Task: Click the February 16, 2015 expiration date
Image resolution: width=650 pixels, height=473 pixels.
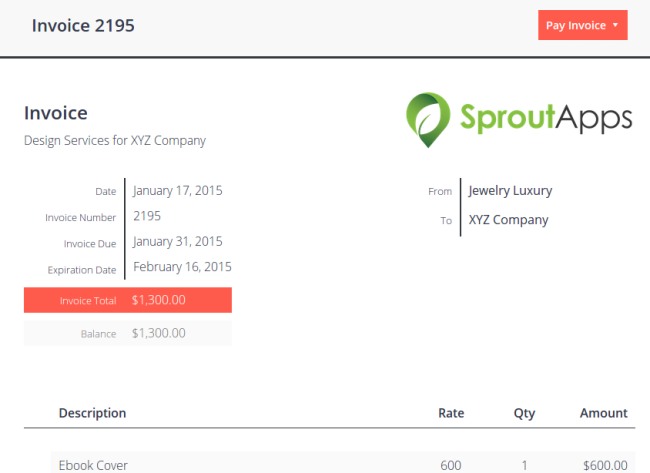Action: point(182,267)
